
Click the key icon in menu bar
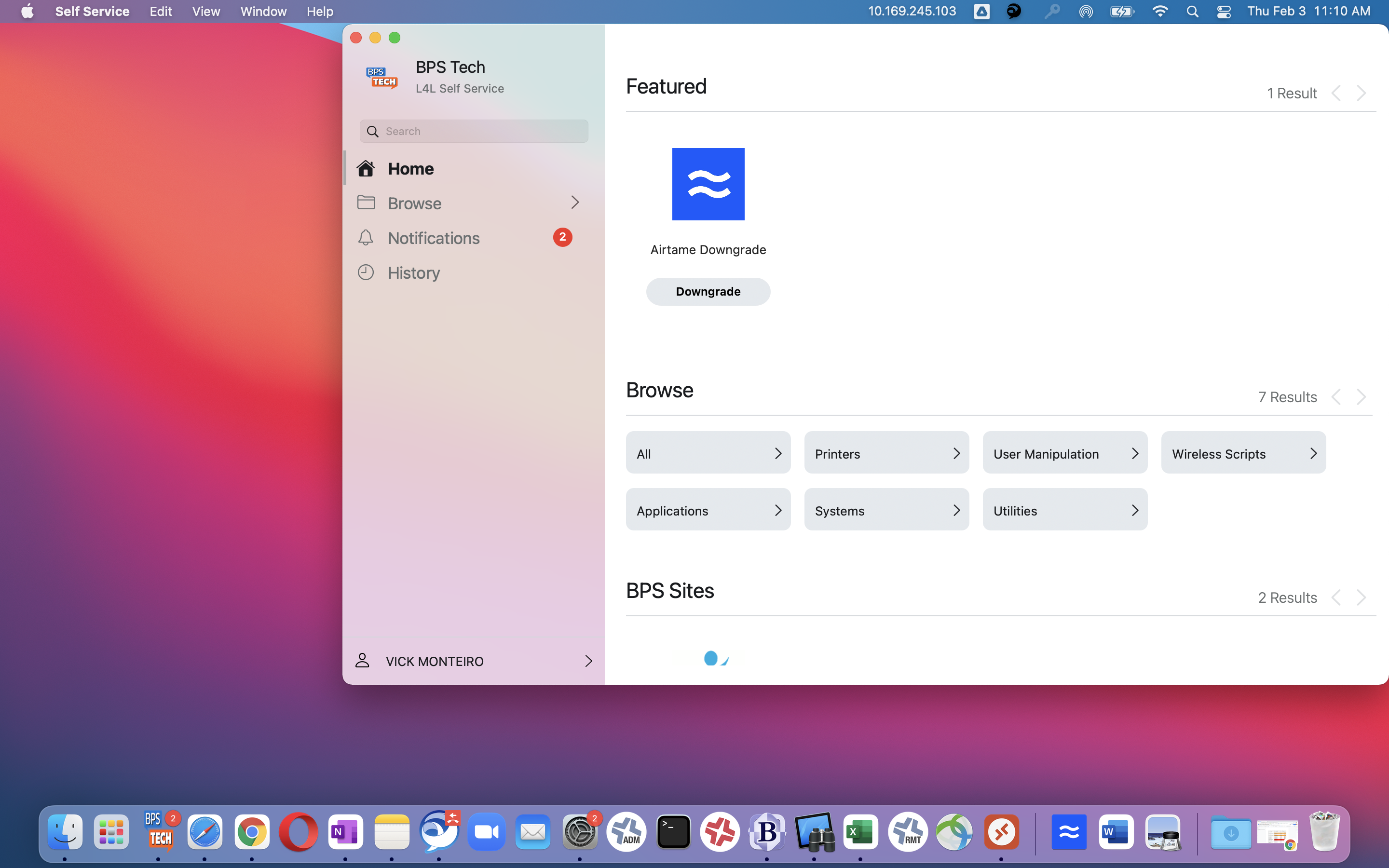click(1052, 12)
